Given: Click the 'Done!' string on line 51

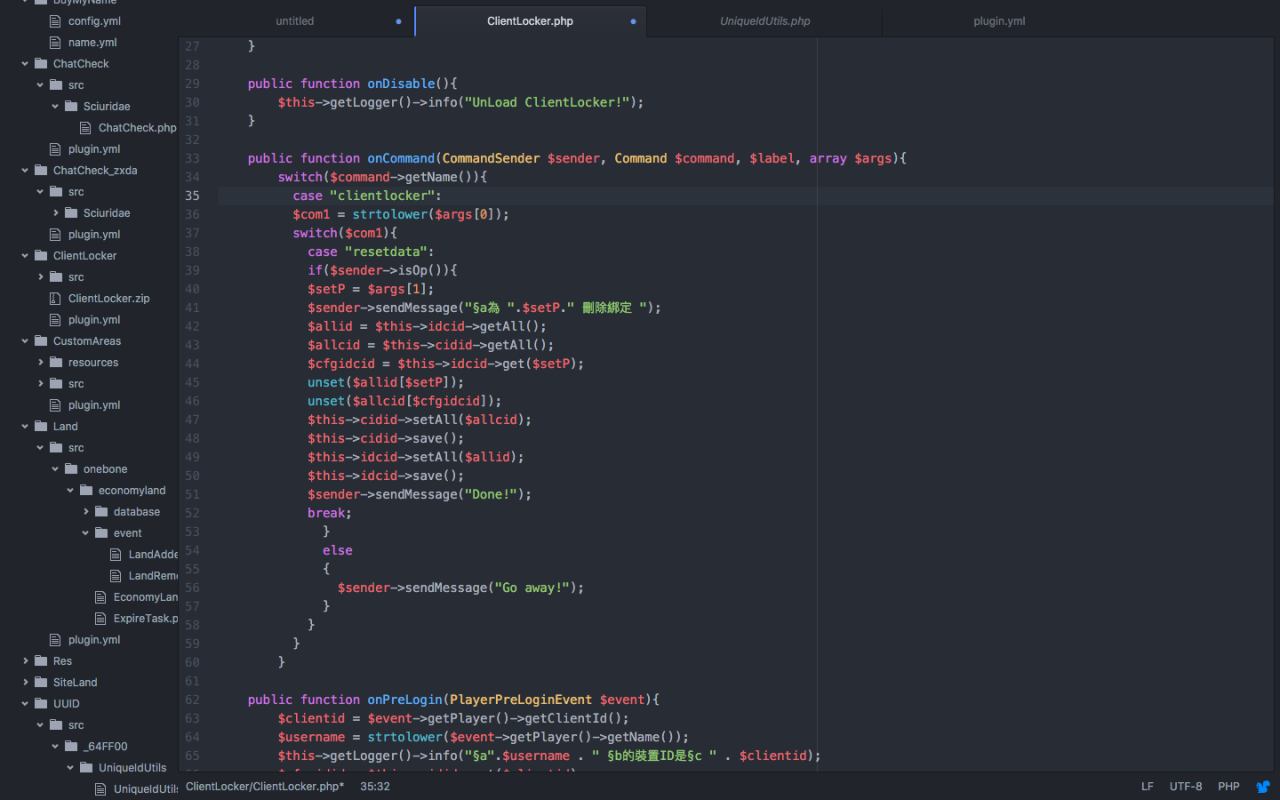Looking at the screenshot, I should point(493,494).
